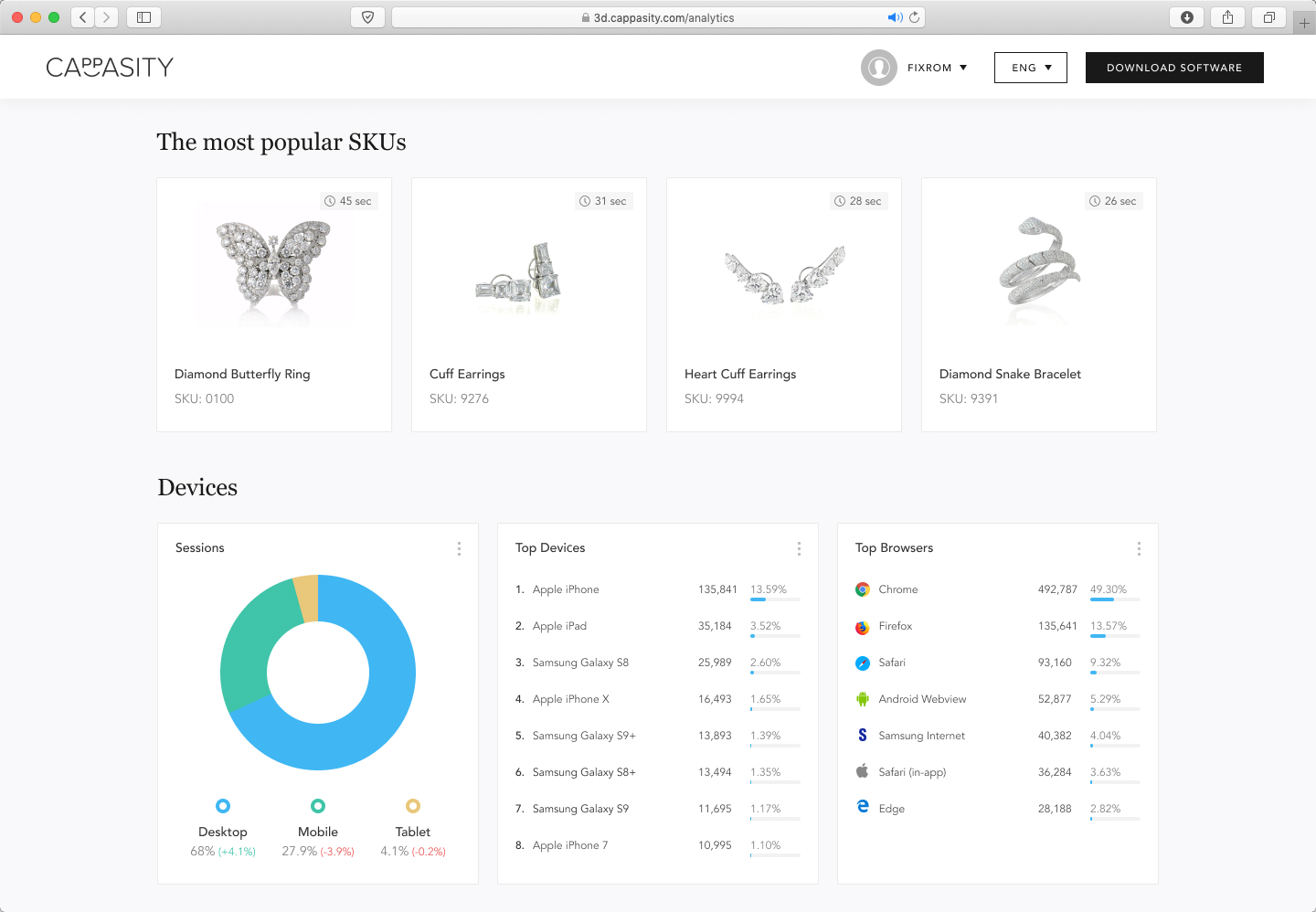Mute tab audio via speaker icon
This screenshot has width=1316, height=912.
click(x=895, y=17)
